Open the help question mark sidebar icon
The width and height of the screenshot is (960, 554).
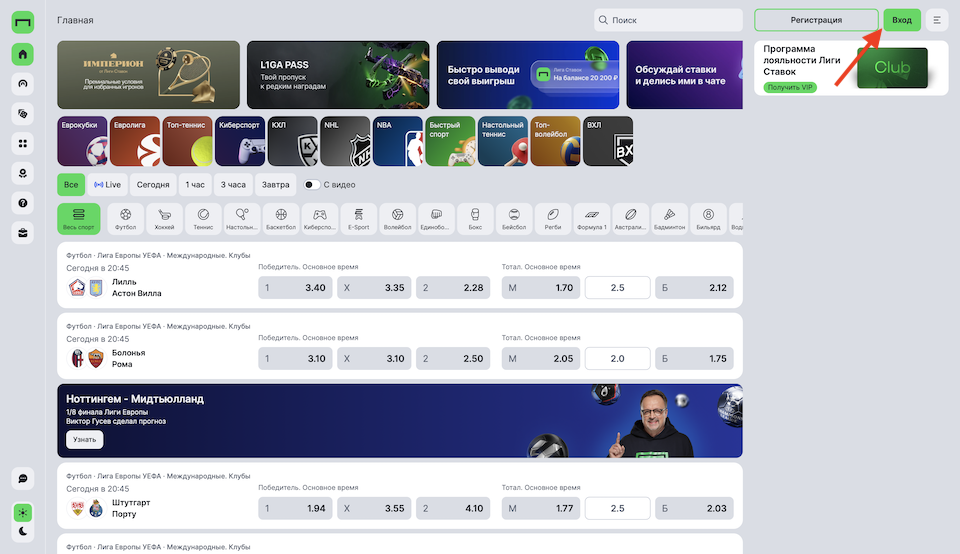[x=23, y=203]
